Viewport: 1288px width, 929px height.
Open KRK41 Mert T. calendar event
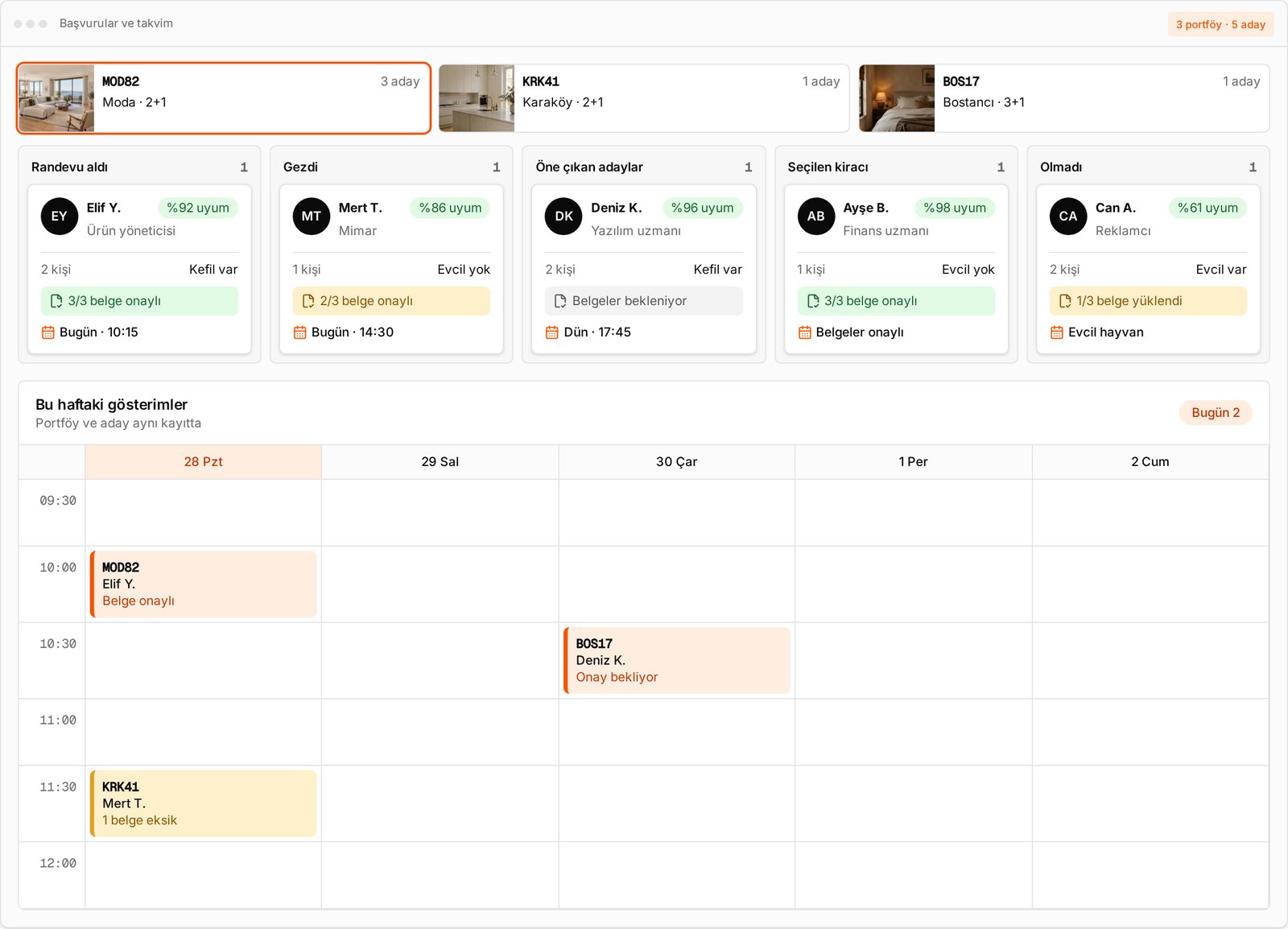coord(204,803)
